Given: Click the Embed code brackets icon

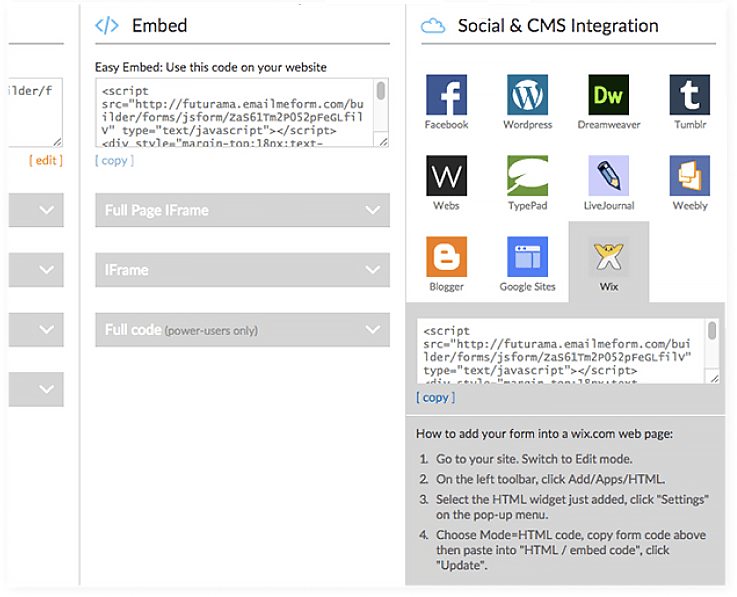Looking at the screenshot, I should pos(107,25).
